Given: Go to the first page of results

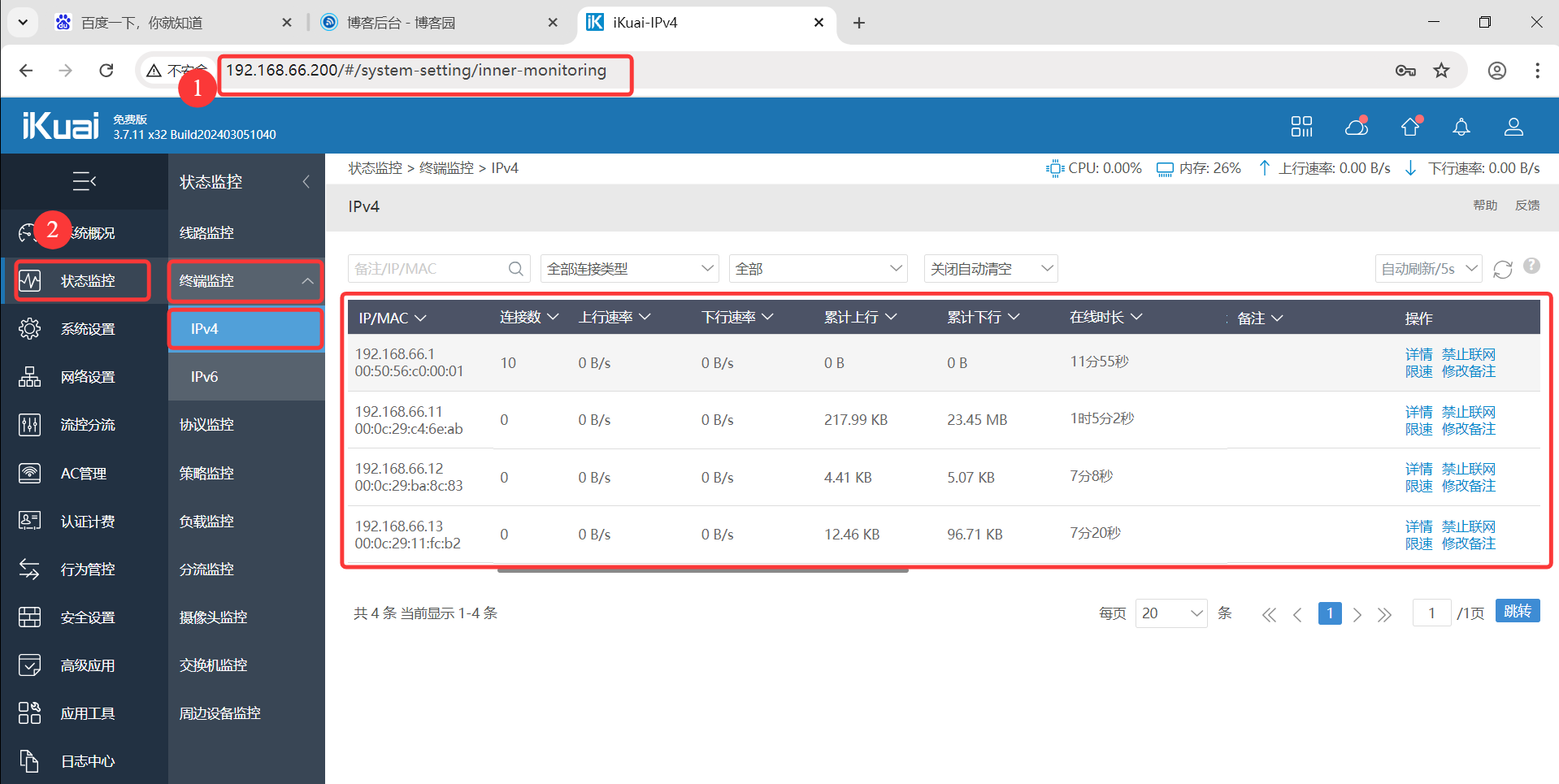Looking at the screenshot, I should 1269,615.
